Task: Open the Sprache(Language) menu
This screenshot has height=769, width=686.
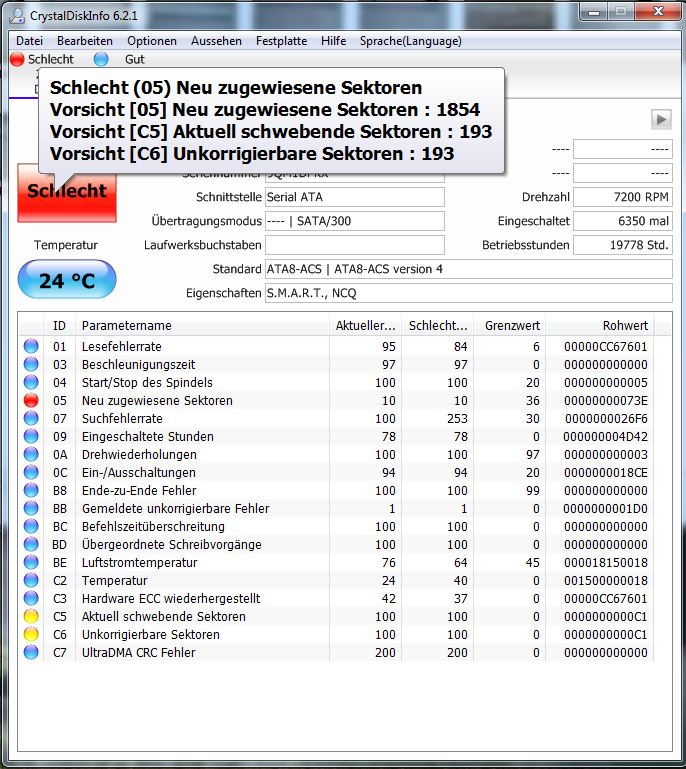Action: point(411,41)
